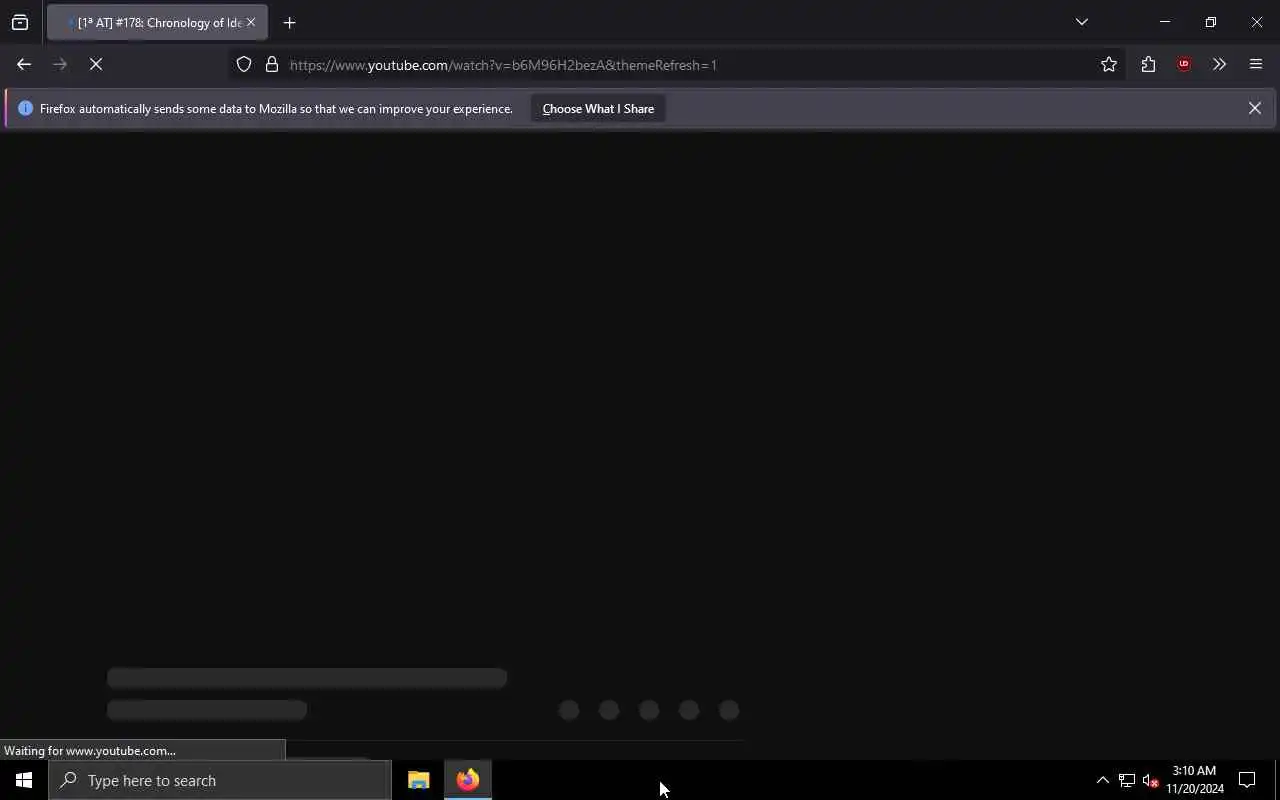Open network status tray icon
Screen dimensions: 1280x800
coord(1126,780)
